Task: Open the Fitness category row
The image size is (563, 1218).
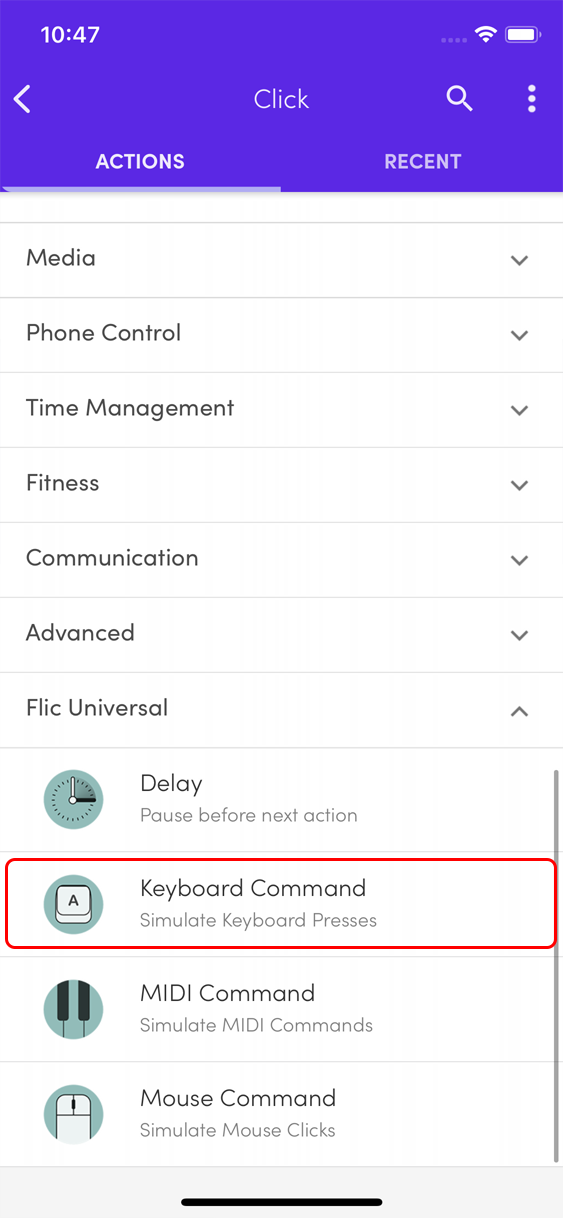Action: (x=281, y=485)
